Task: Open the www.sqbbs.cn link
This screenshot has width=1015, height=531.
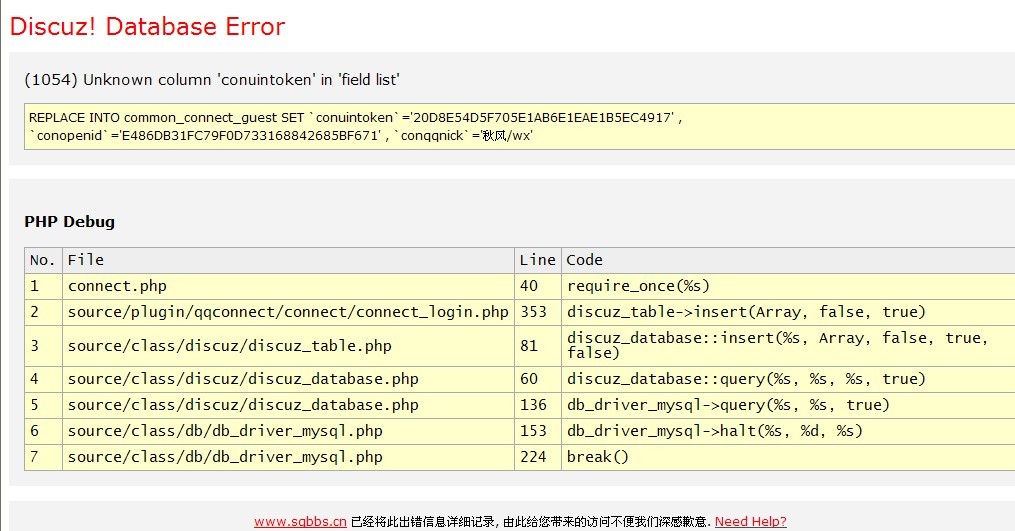Action: click(x=300, y=521)
